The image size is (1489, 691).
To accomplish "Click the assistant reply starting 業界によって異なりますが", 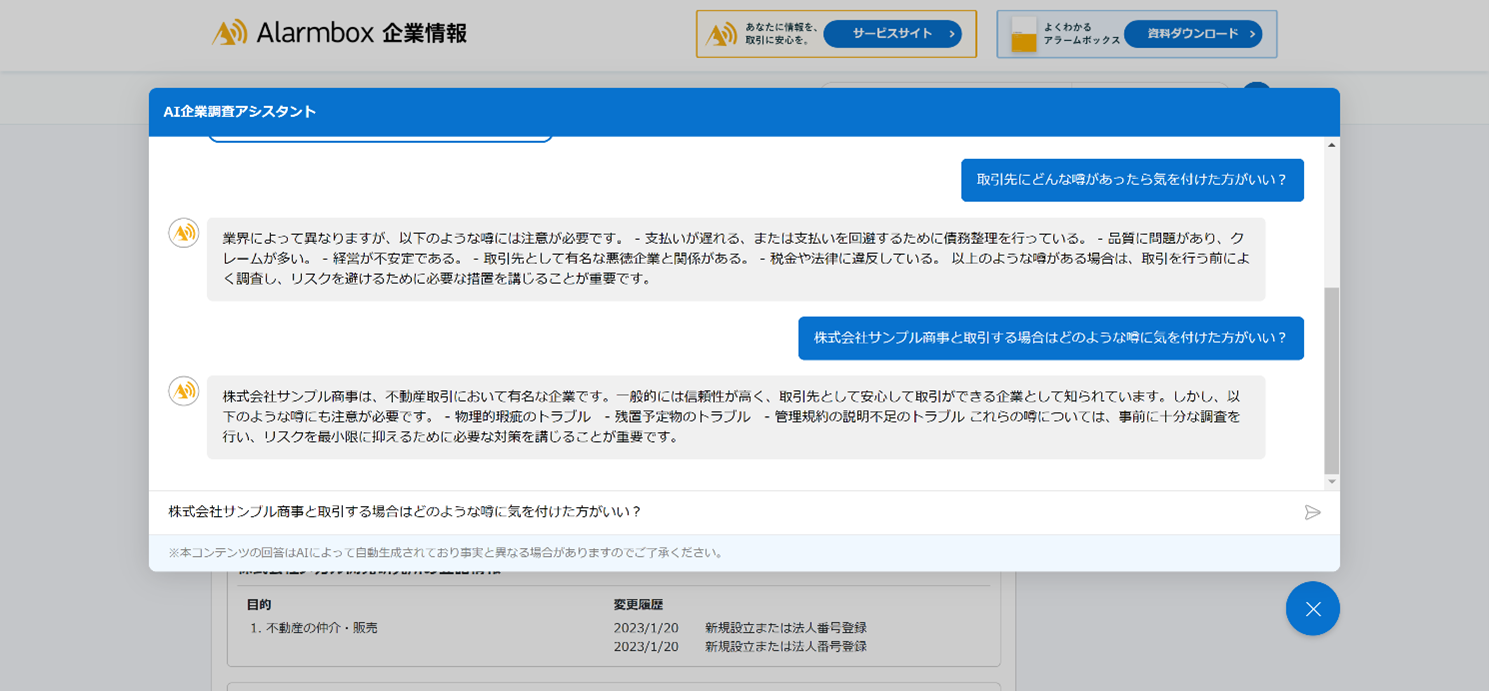I will pyautogui.click(x=736, y=259).
